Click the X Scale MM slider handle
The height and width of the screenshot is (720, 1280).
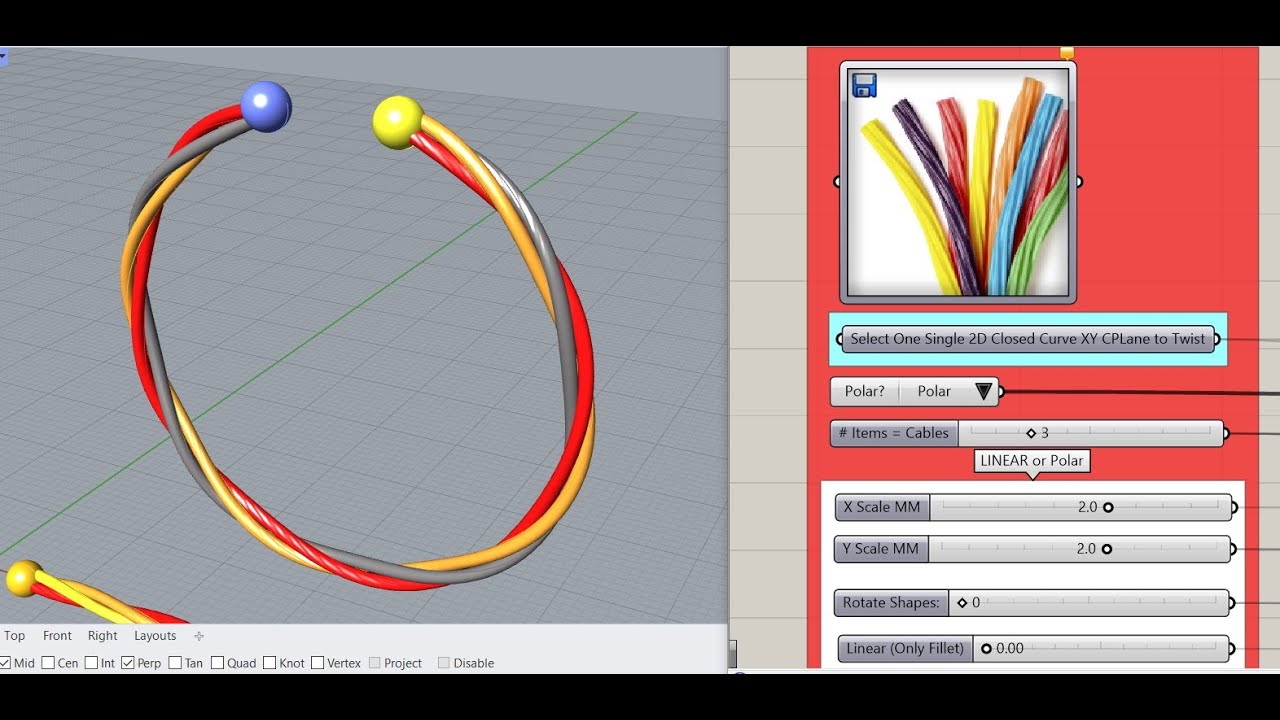pyautogui.click(x=1108, y=507)
